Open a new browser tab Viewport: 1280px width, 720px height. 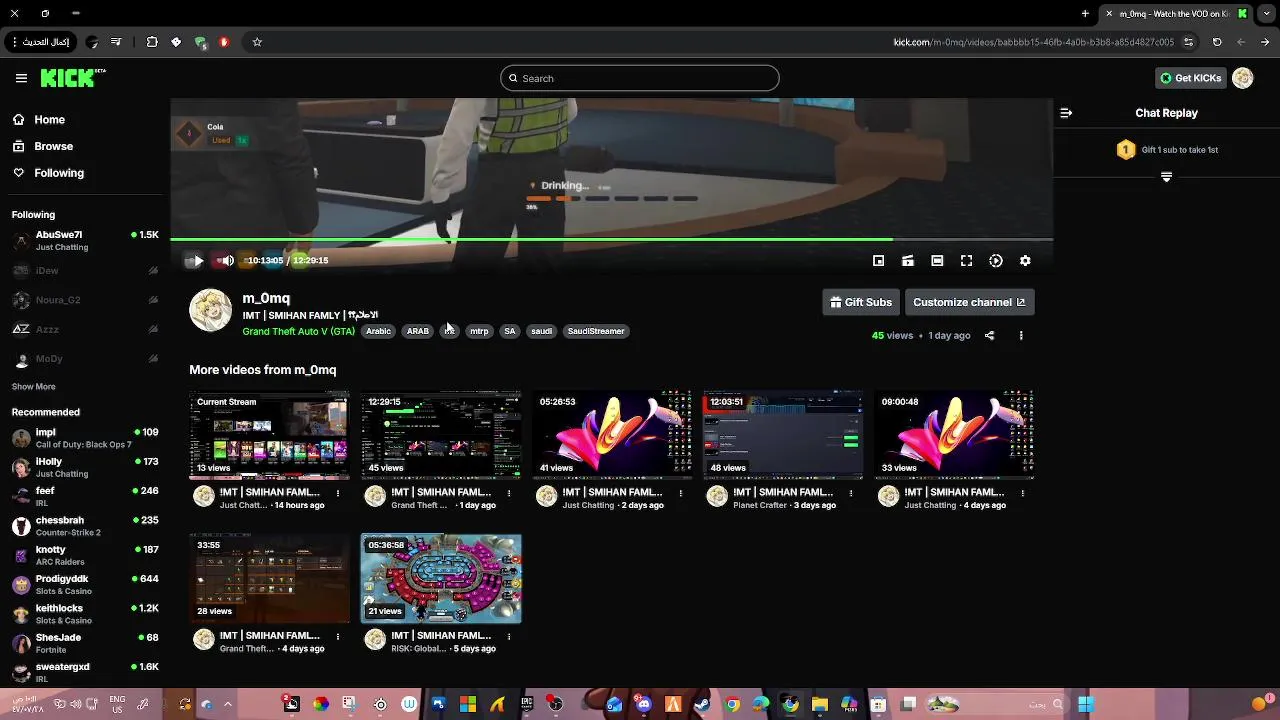tap(1085, 13)
